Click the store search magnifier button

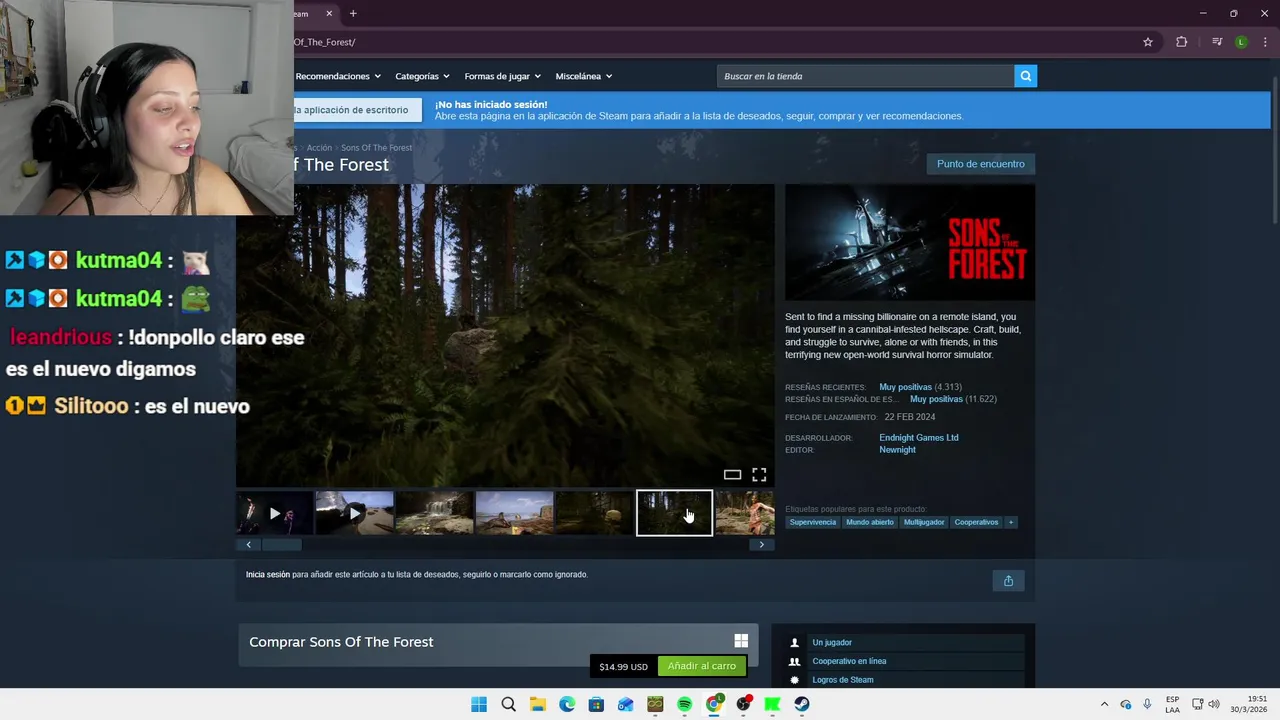point(1025,76)
